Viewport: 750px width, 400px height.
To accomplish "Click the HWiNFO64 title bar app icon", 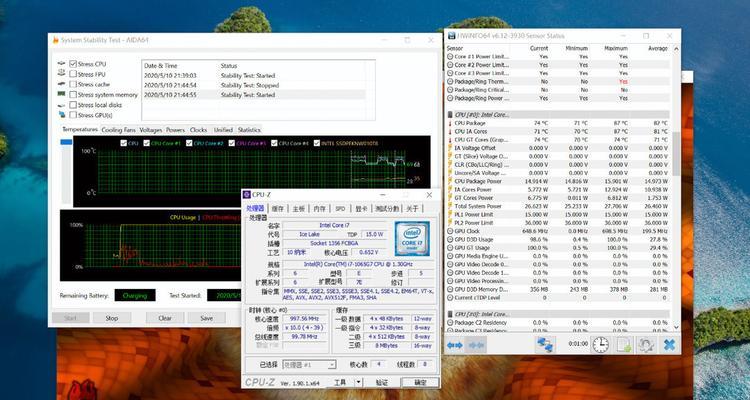I will tap(451, 36).
